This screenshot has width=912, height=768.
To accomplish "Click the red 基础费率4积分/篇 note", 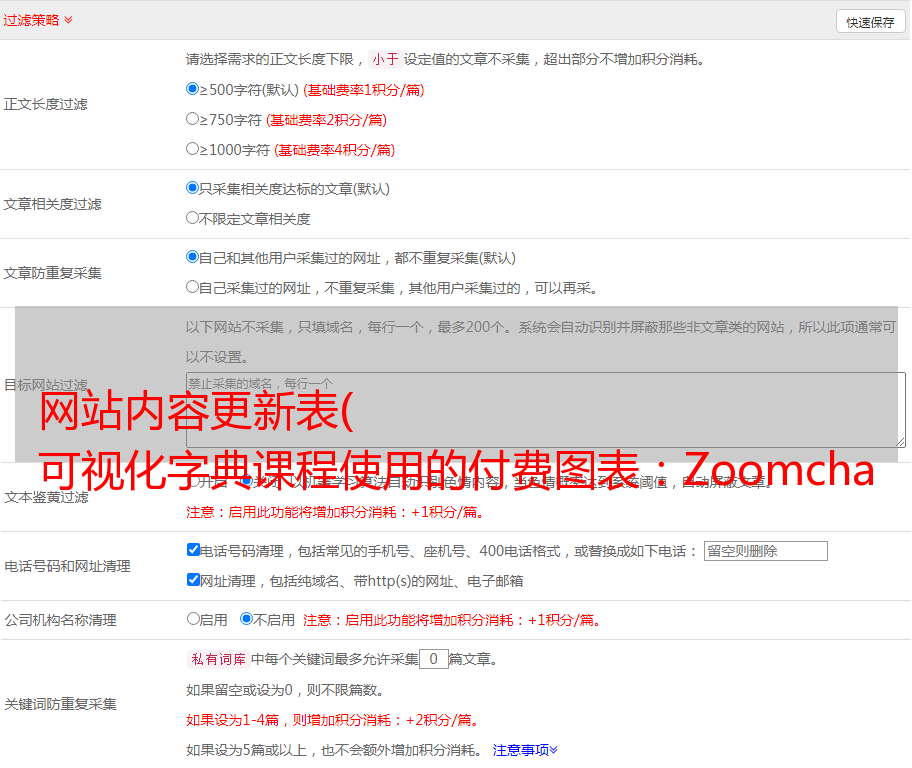I will pos(334,150).
